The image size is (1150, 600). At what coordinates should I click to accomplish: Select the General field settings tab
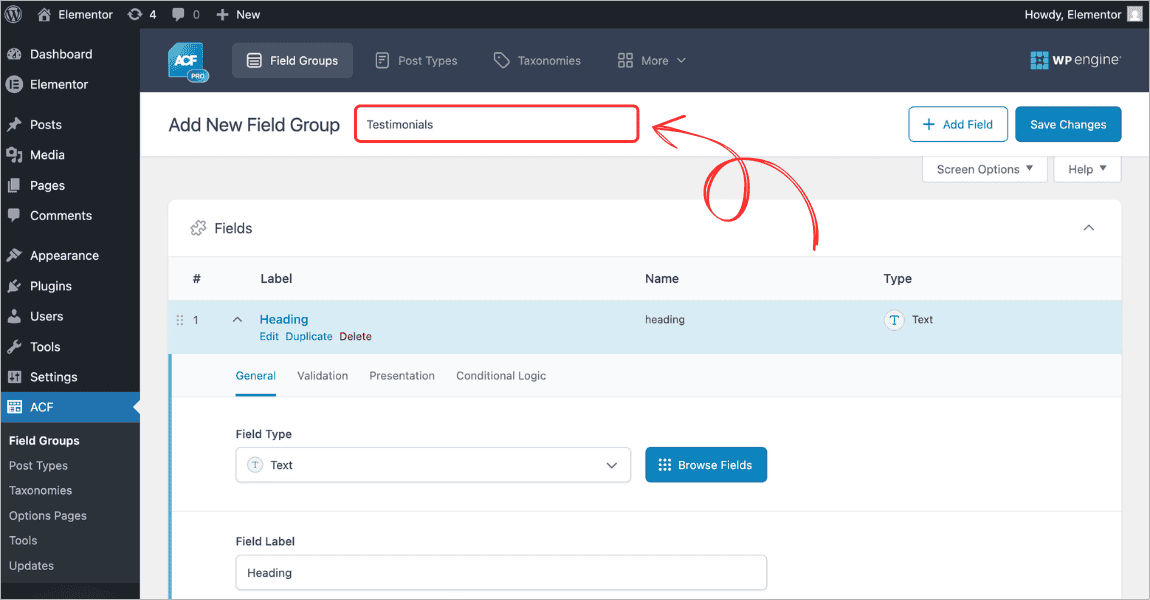point(255,376)
